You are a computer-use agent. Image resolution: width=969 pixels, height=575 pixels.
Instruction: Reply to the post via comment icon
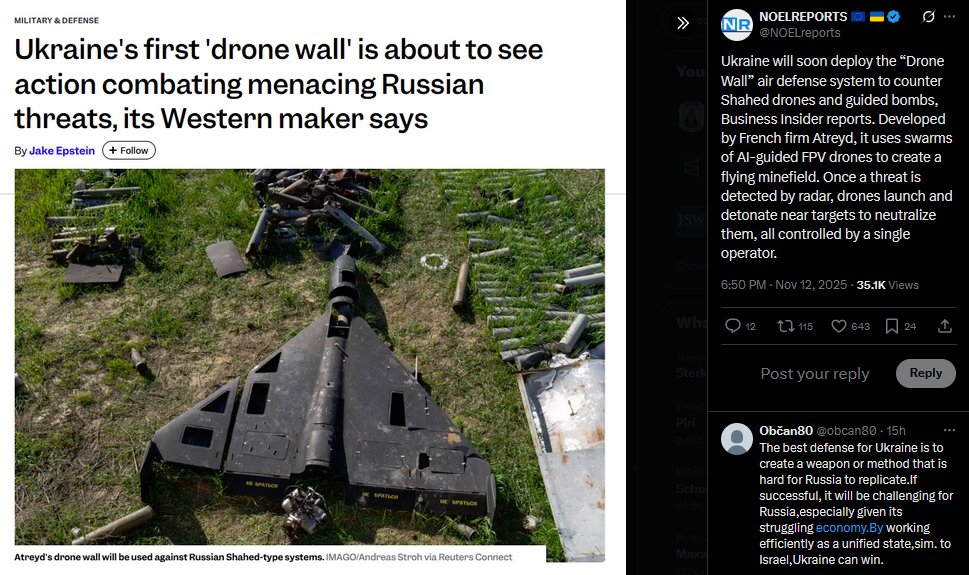(x=733, y=326)
